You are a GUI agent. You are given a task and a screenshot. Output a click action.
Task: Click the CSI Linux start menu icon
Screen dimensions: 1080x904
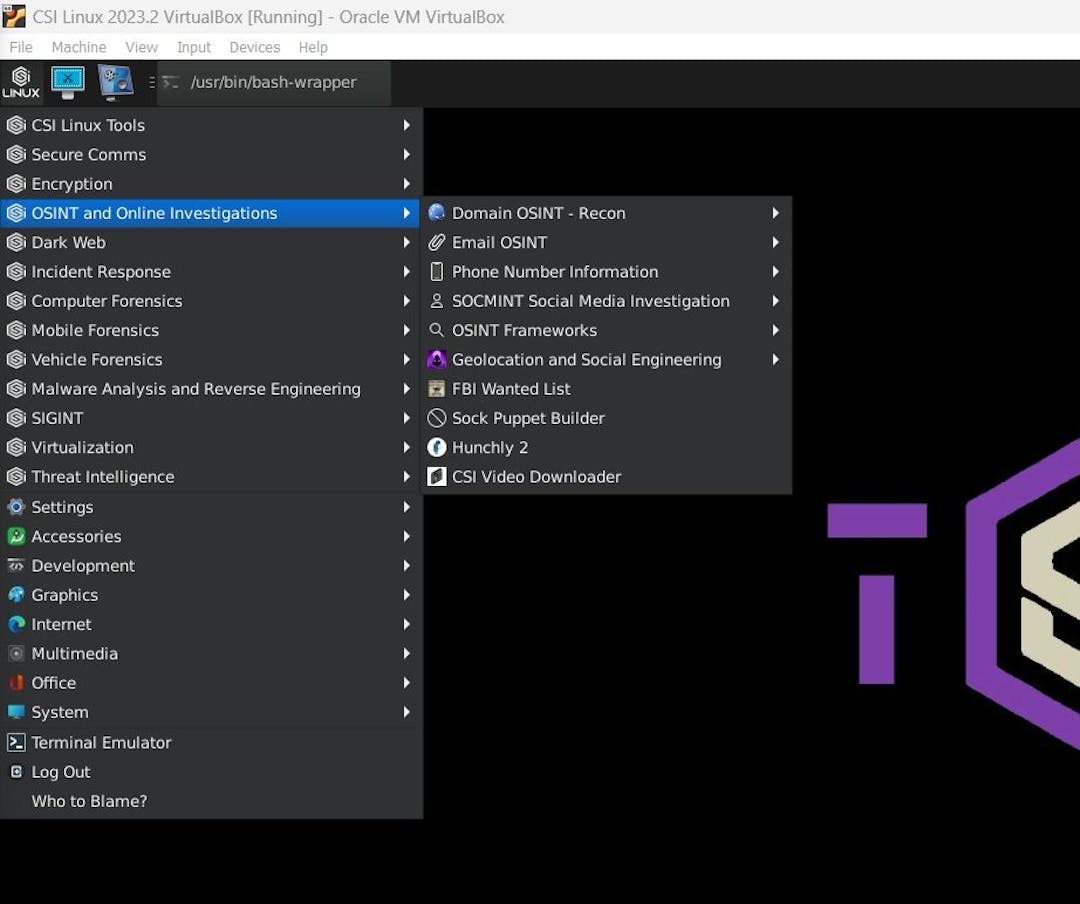[x=20, y=82]
